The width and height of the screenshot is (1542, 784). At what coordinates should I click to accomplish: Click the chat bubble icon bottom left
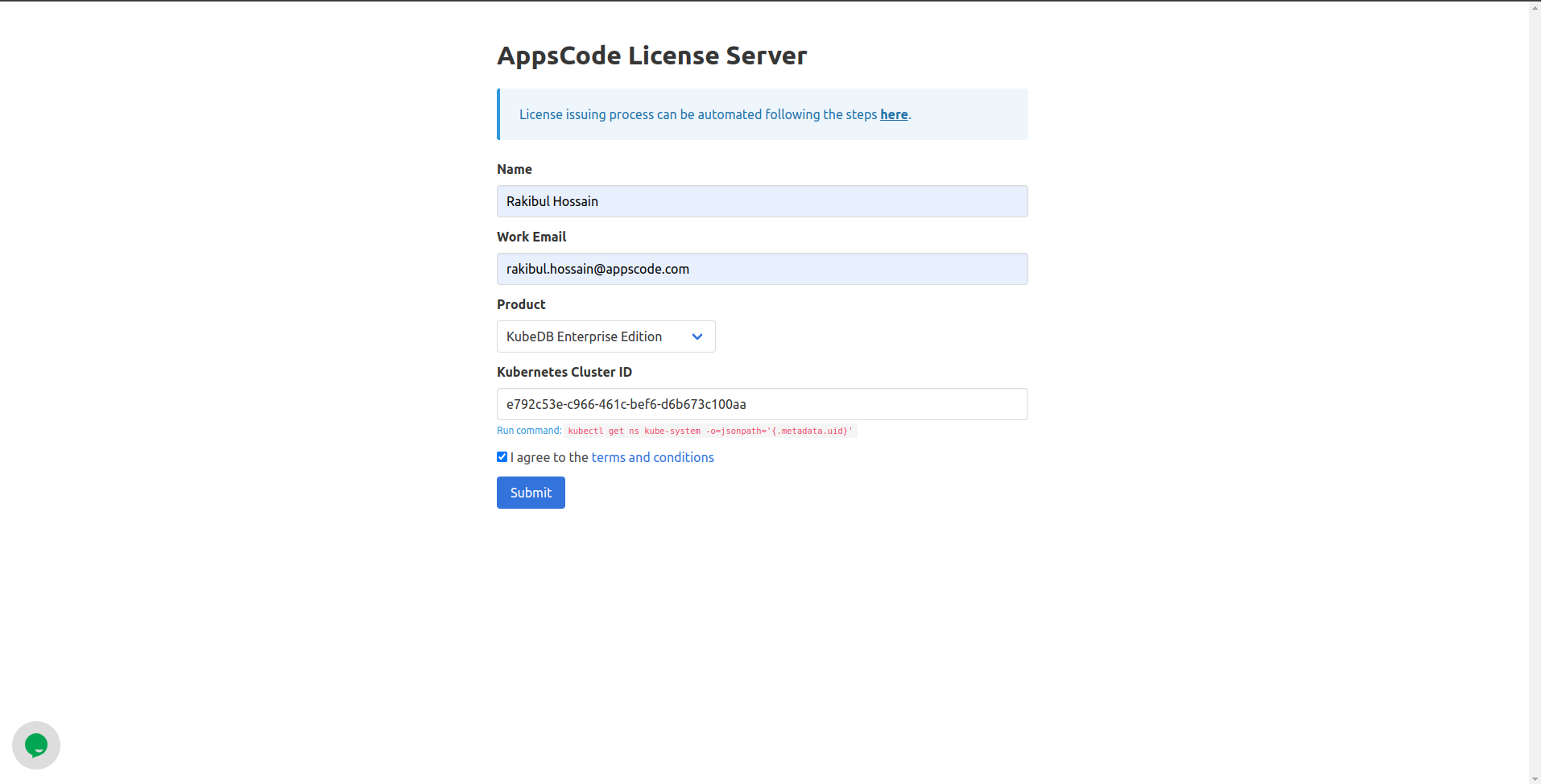(35, 745)
